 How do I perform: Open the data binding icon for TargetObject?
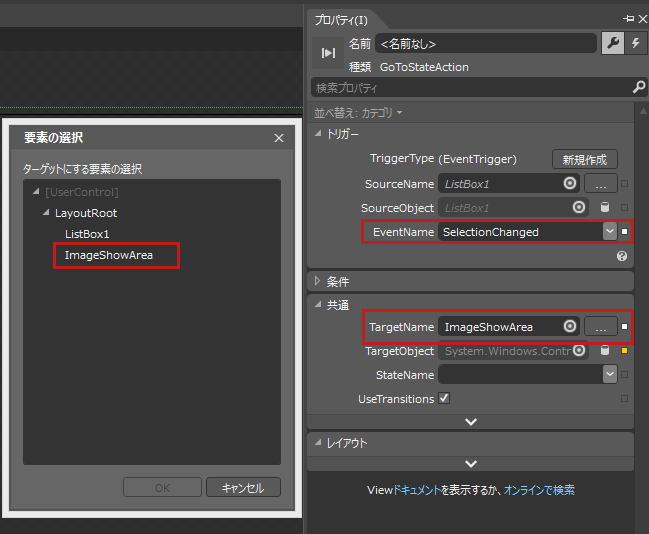click(x=605, y=350)
